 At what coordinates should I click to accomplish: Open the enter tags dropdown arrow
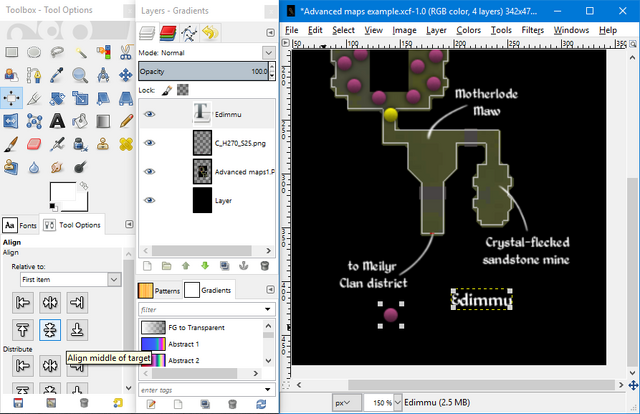[x=268, y=390]
